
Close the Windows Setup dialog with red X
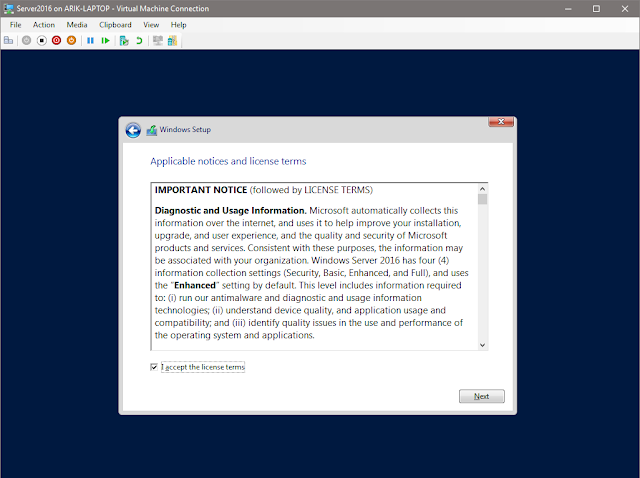(501, 122)
